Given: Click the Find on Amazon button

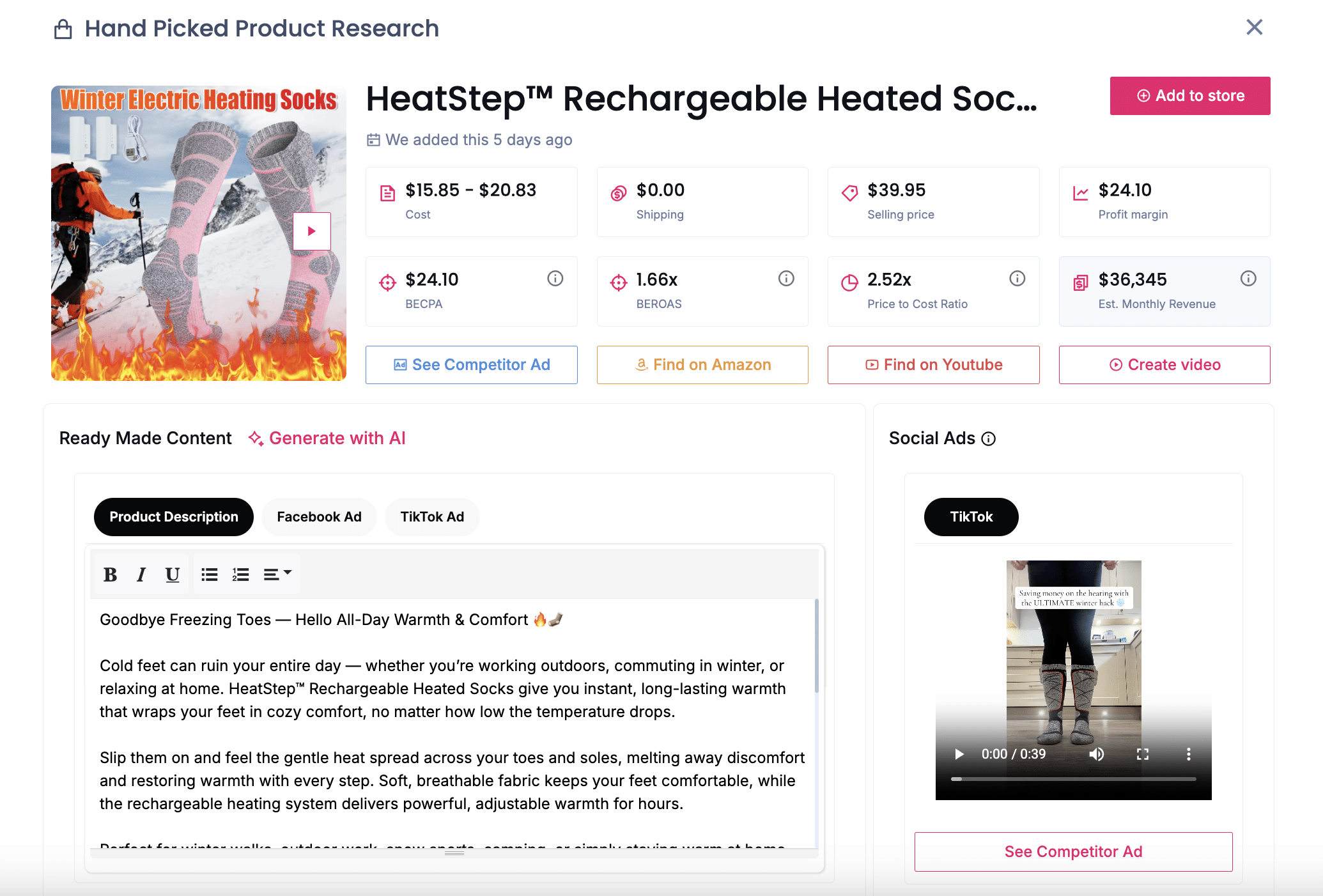Looking at the screenshot, I should (702, 365).
